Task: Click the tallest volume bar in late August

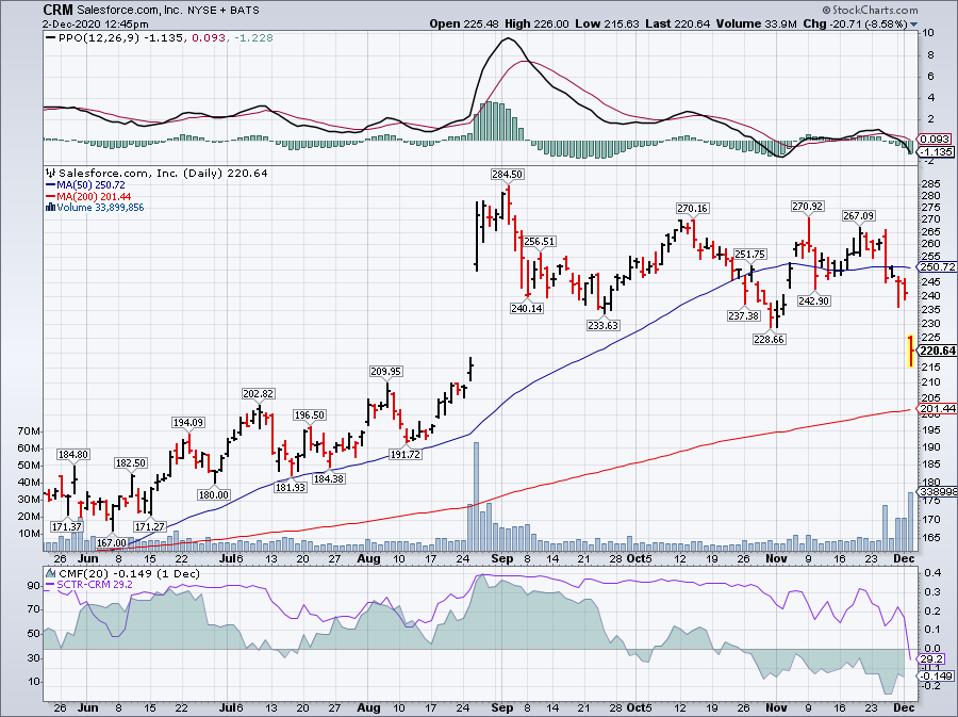Action: coord(476,496)
